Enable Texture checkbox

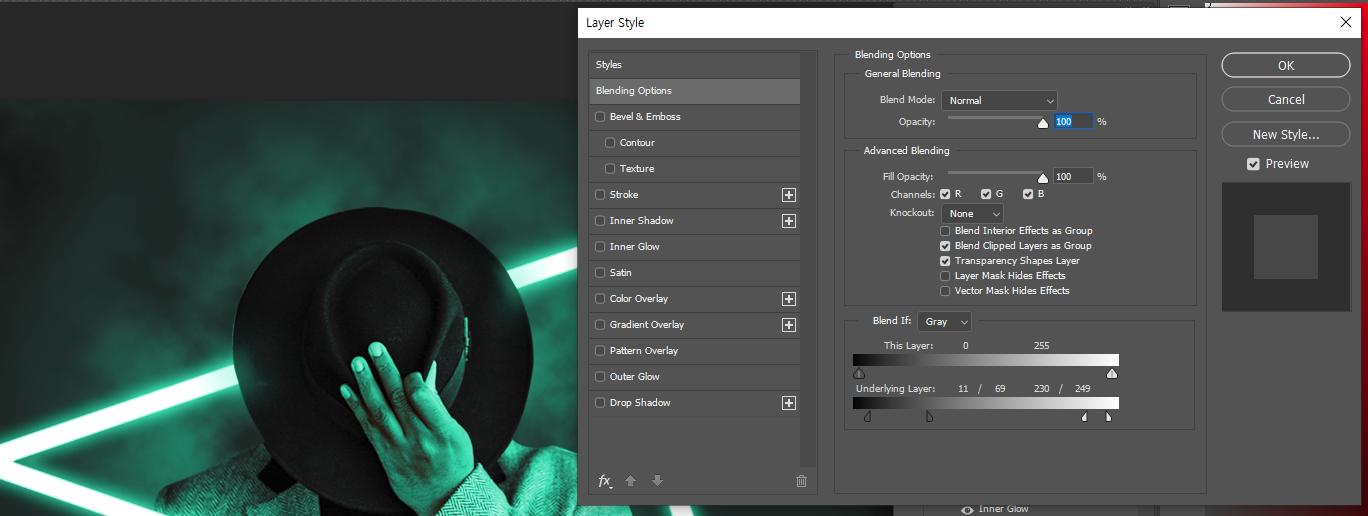point(610,169)
